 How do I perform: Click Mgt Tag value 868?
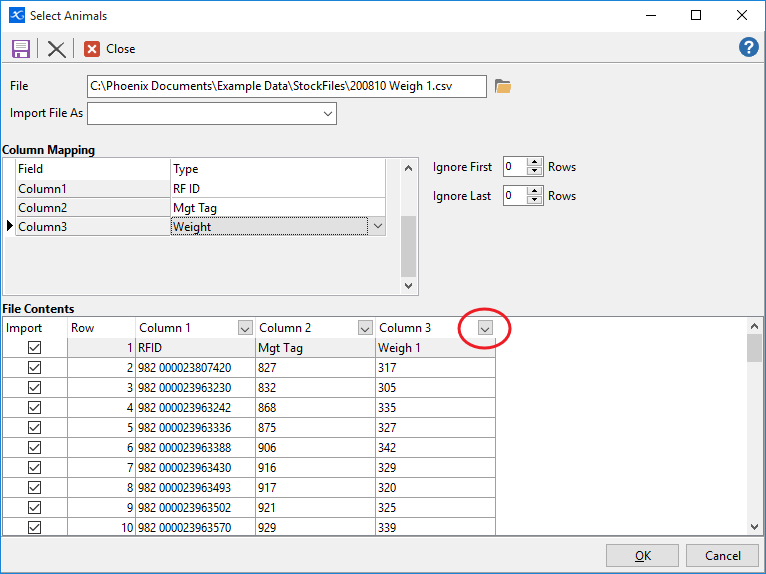[315, 408]
